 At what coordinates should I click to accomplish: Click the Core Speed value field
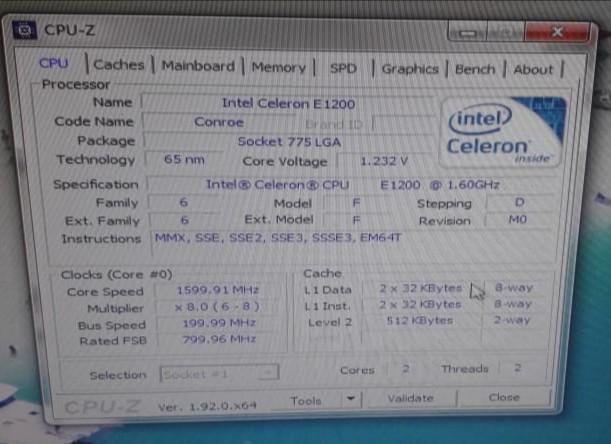218,290
